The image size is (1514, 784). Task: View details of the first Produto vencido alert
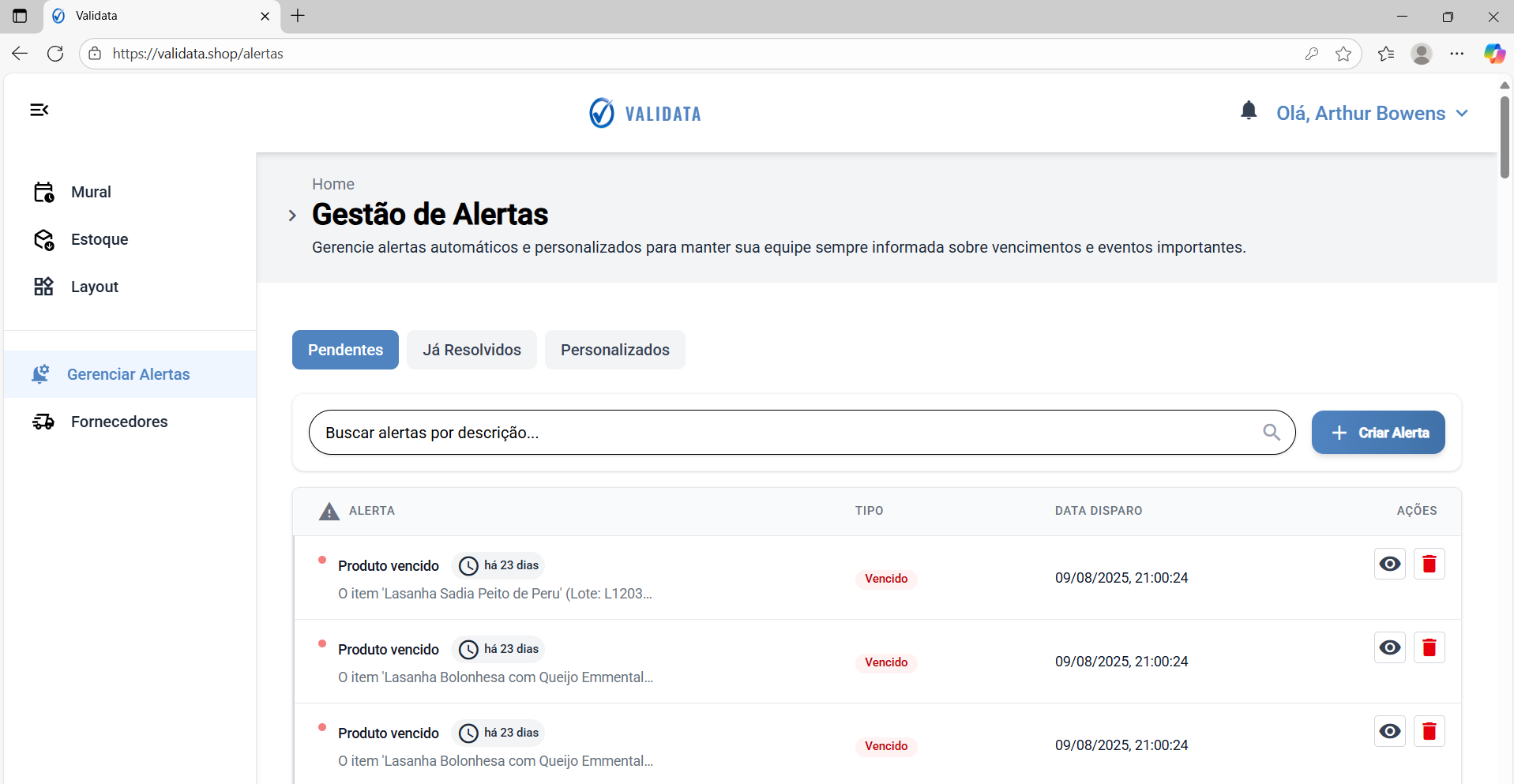click(x=1389, y=563)
